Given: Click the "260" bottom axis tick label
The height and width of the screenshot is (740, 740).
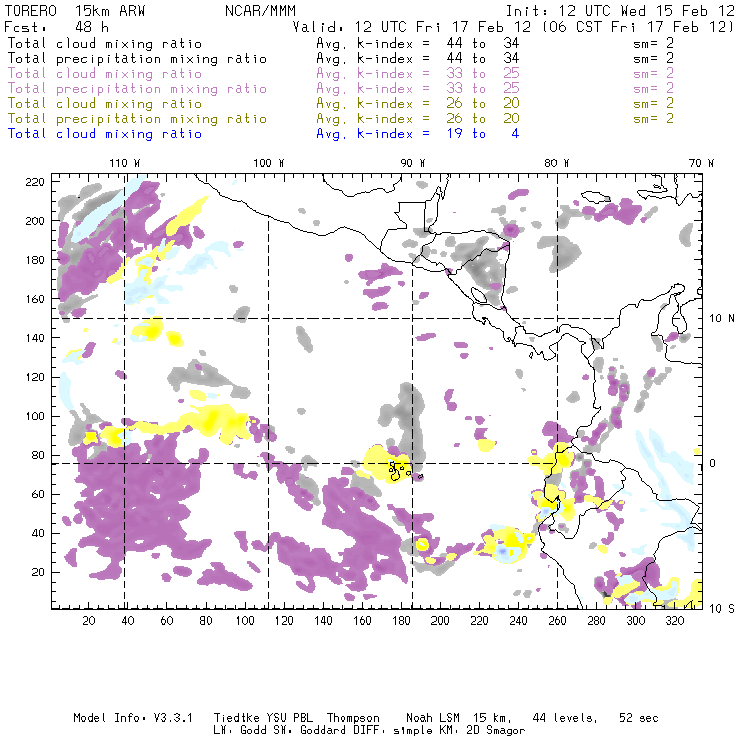Looking at the screenshot, I should coord(557,621).
